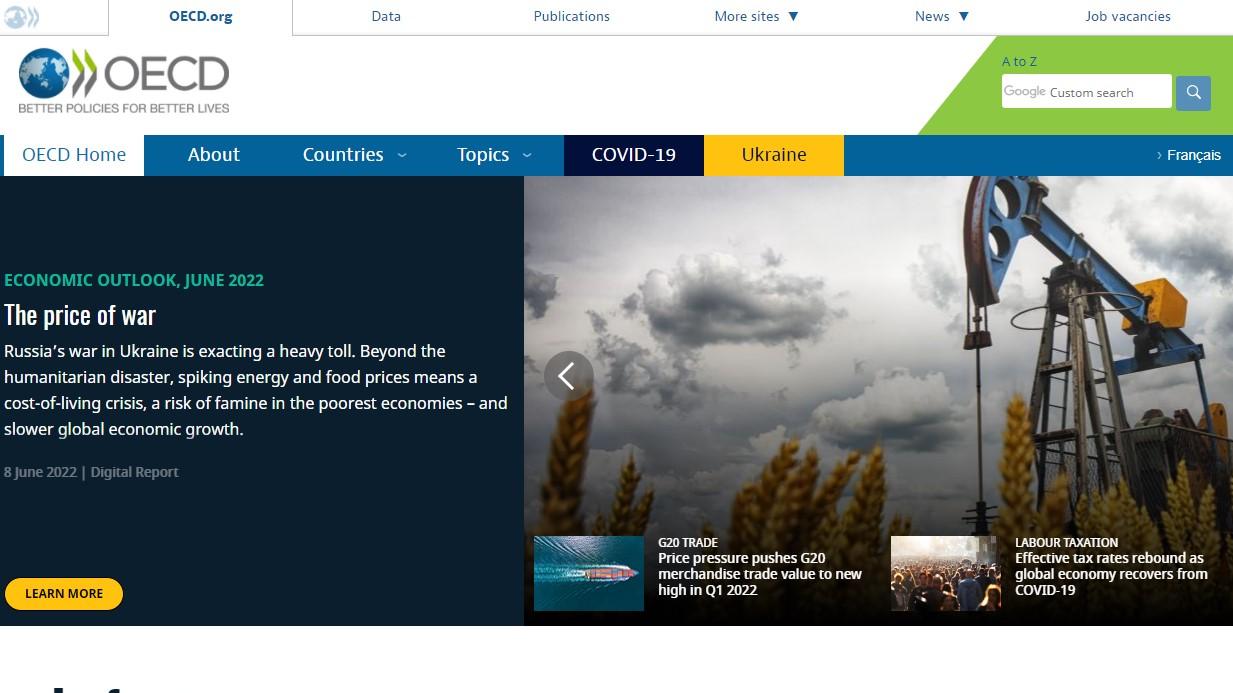Screen dimensions: 1233x693
Task: Click the OECD logo
Action: (124, 81)
